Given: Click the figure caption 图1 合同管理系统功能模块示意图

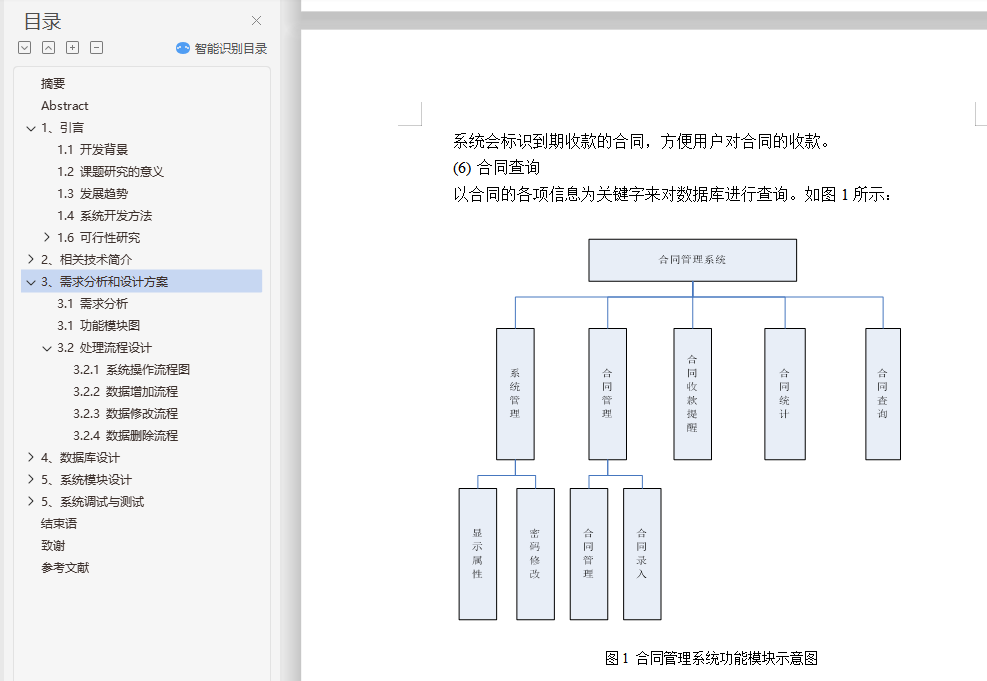Looking at the screenshot, I should tap(711, 658).
